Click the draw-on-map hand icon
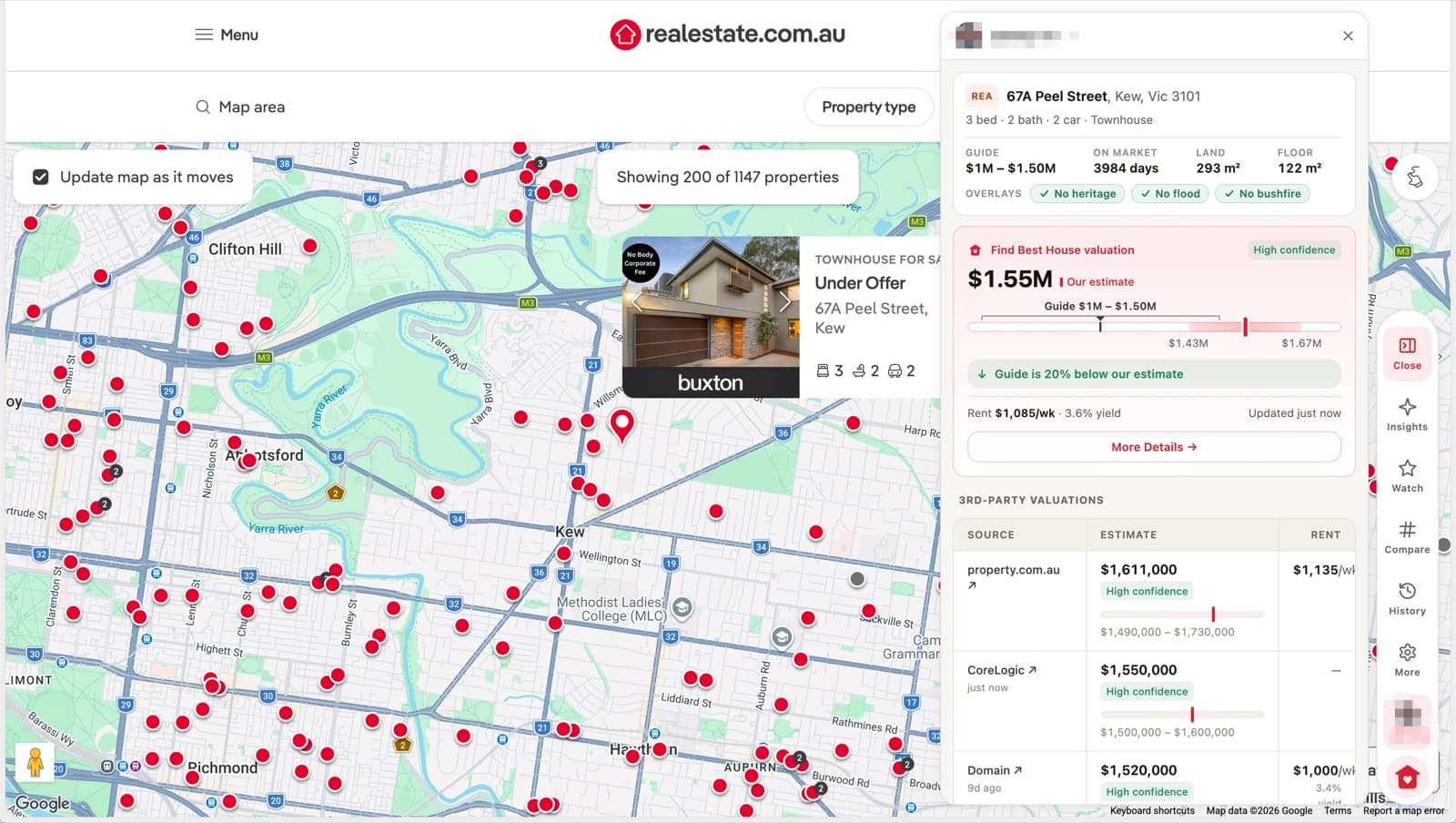Image resolution: width=1456 pixels, height=823 pixels. (x=1414, y=177)
